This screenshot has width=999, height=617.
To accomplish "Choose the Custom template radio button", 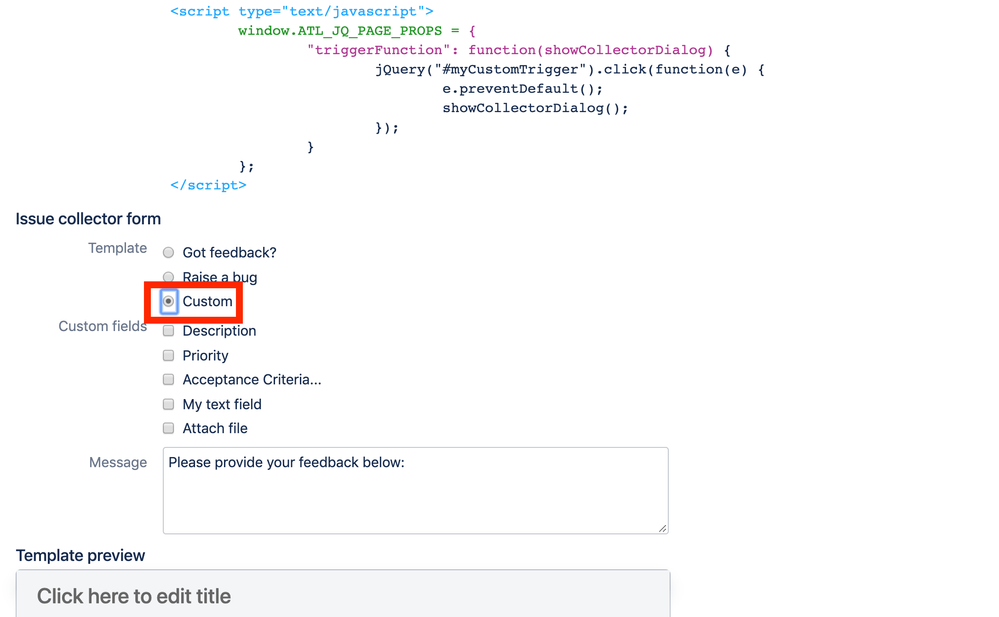I will point(168,301).
